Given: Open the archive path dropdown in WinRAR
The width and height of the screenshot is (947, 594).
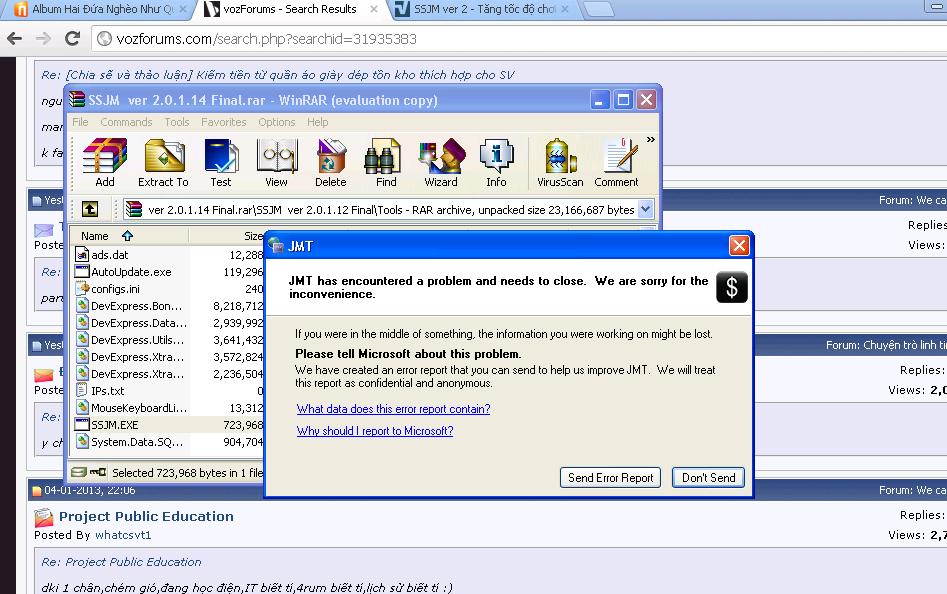Looking at the screenshot, I should [646, 209].
